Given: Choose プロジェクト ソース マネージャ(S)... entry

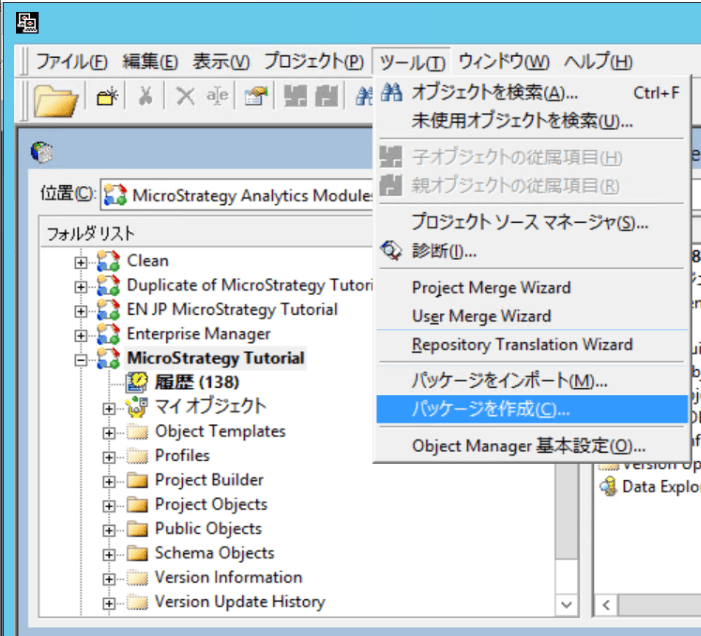Looking at the screenshot, I should coord(532,222).
